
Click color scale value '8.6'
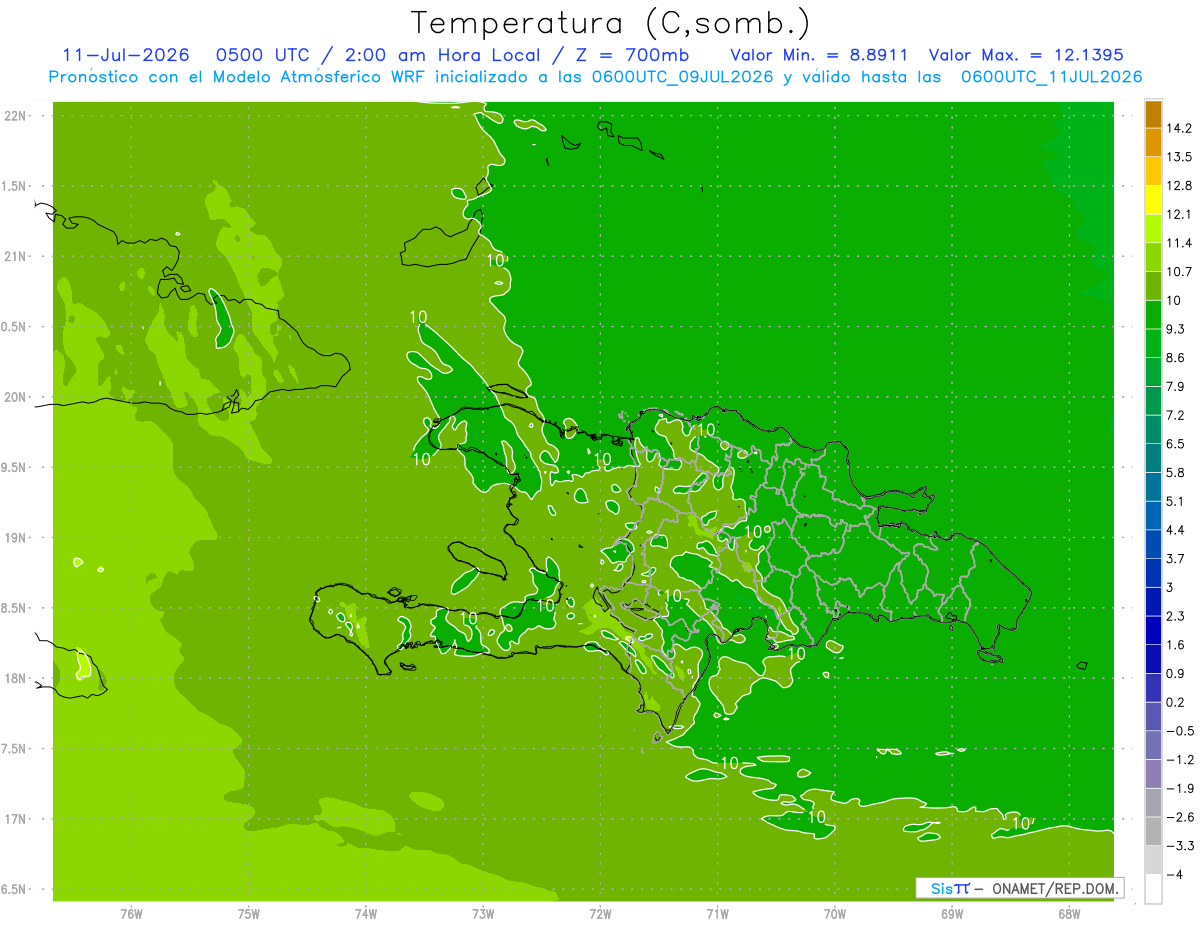(x=1175, y=358)
